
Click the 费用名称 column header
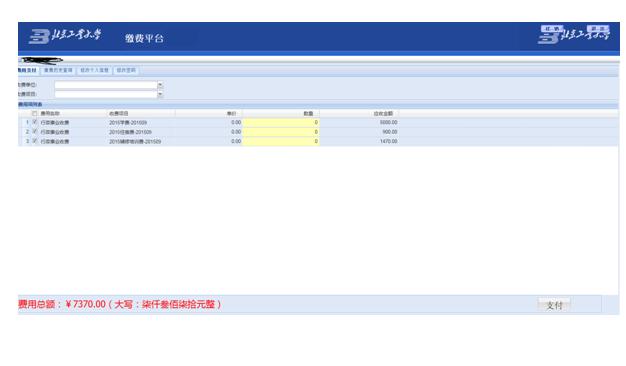tap(50, 113)
